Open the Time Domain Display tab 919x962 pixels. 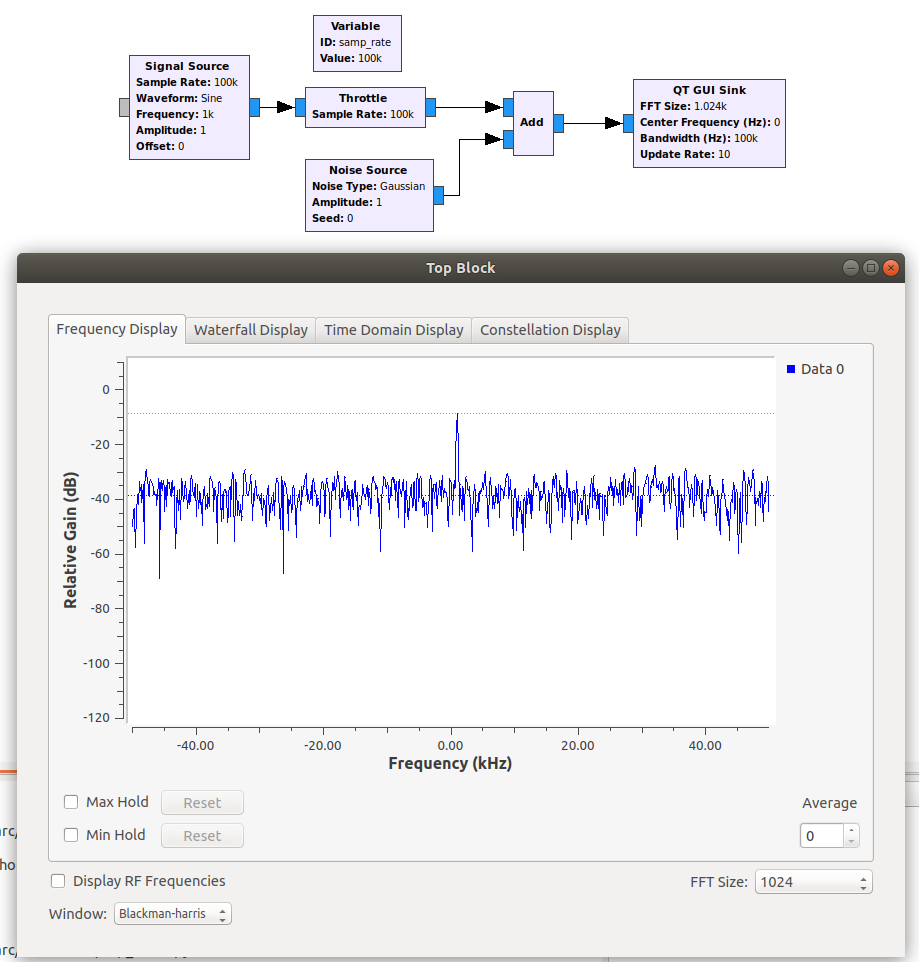point(393,330)
